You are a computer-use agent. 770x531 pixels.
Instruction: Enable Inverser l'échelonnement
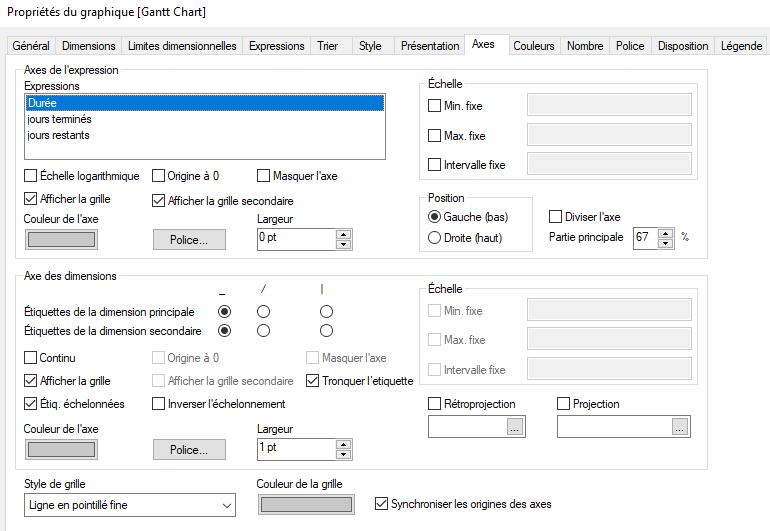click(x=158, y=404)
